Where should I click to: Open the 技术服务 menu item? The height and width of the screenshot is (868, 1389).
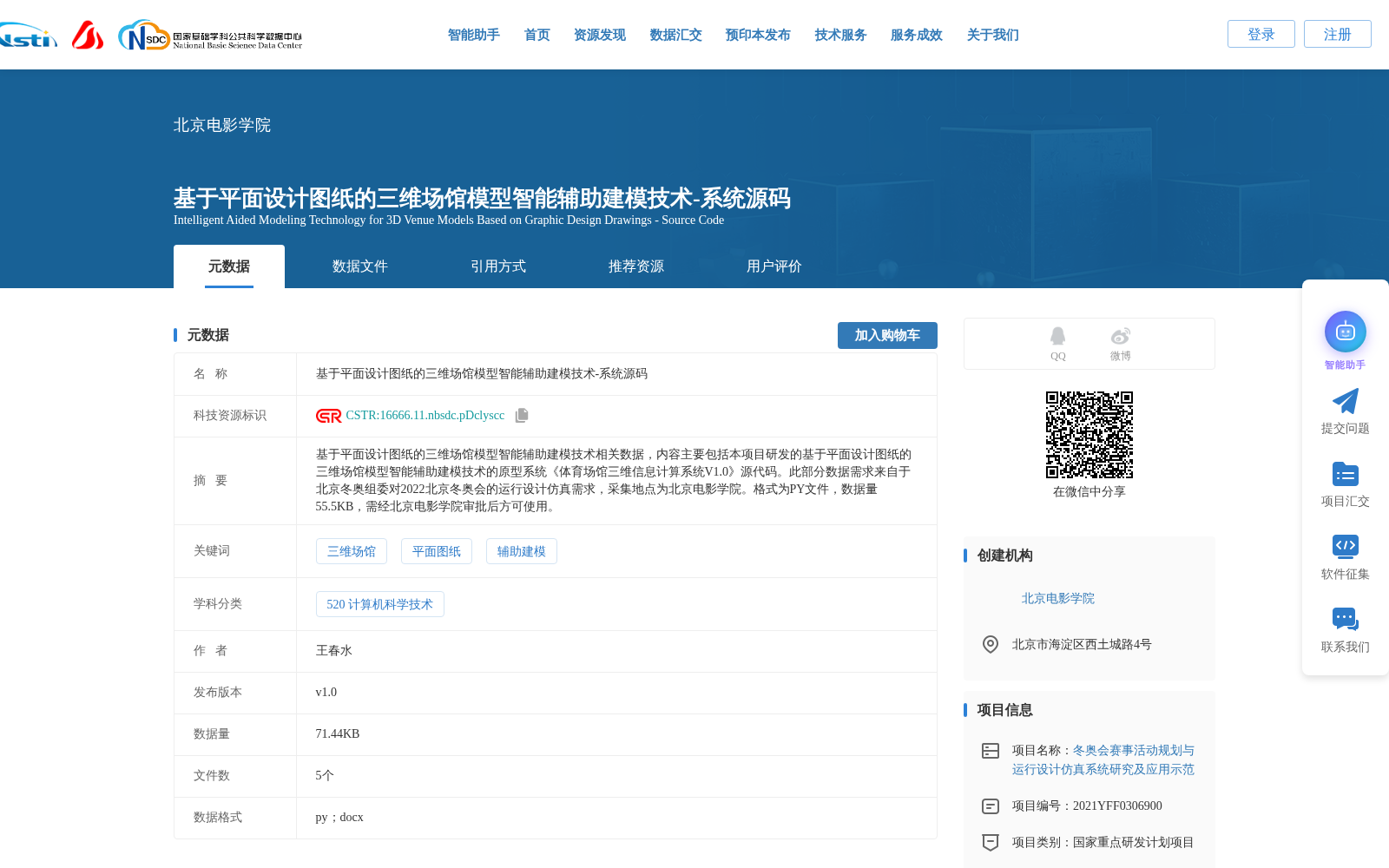(x=841, y=35)
